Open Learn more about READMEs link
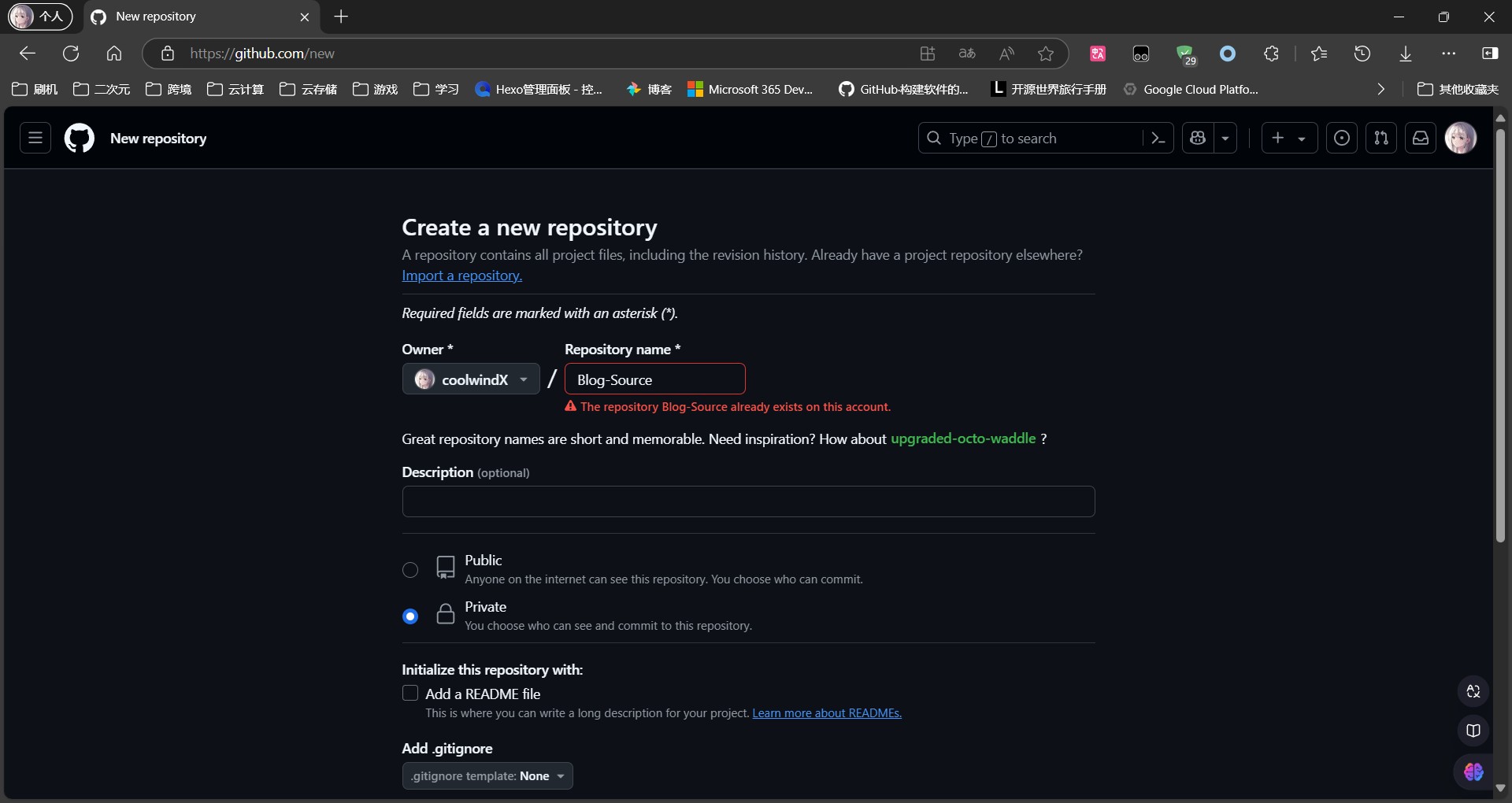The image size is (1512, 803). pyautogui.click(x=827, y=713)
